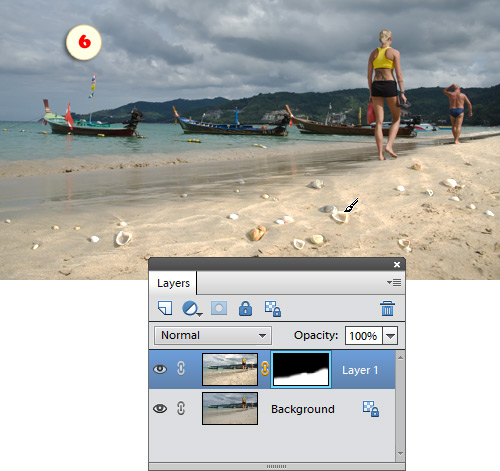Click the mask link icon on Layer 1
The image size is (500, 471).
tap(265, 369)
